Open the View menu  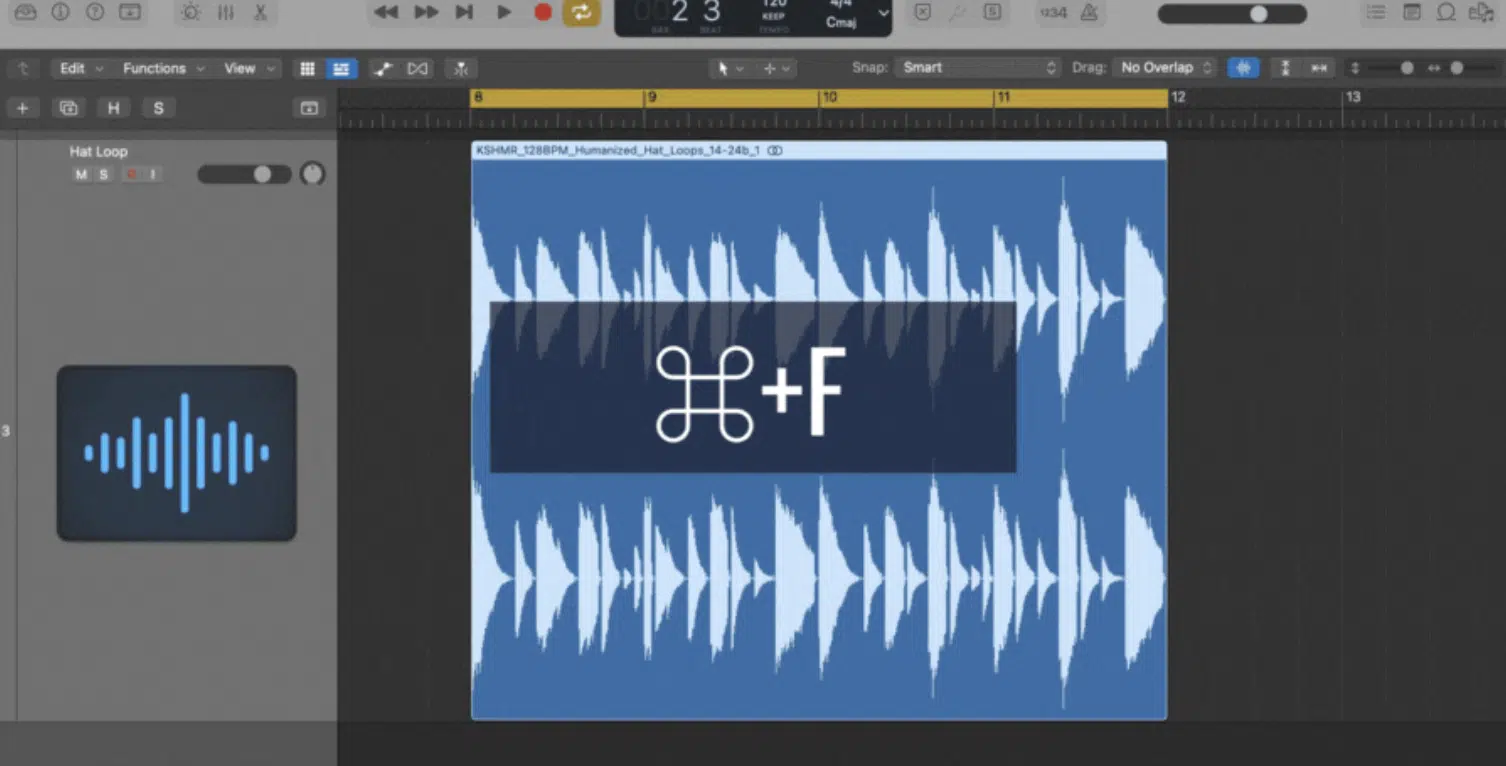click(248, 68)
